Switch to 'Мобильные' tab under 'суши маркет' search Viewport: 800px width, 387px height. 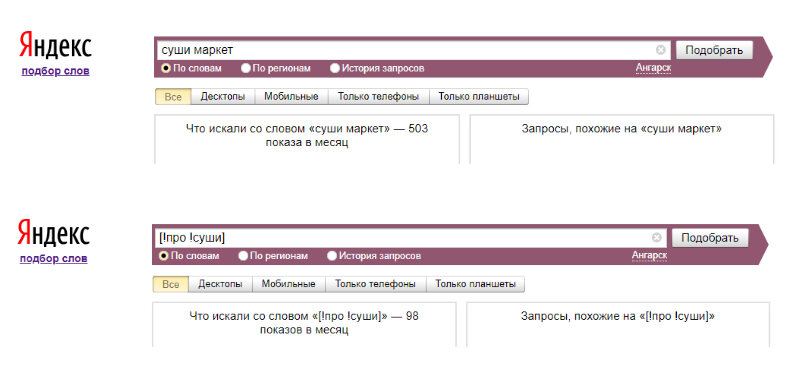coord(291,96)
